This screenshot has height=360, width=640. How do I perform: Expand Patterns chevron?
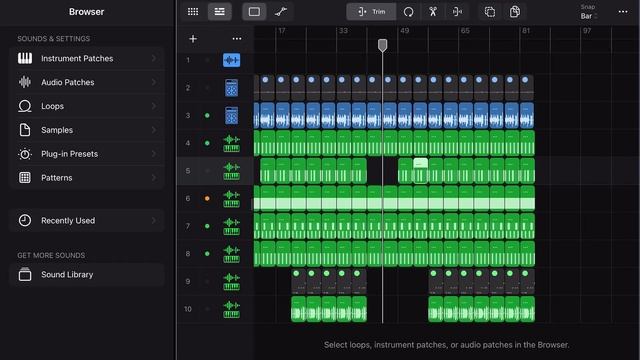pyautogui.click(x=154, y=178)
